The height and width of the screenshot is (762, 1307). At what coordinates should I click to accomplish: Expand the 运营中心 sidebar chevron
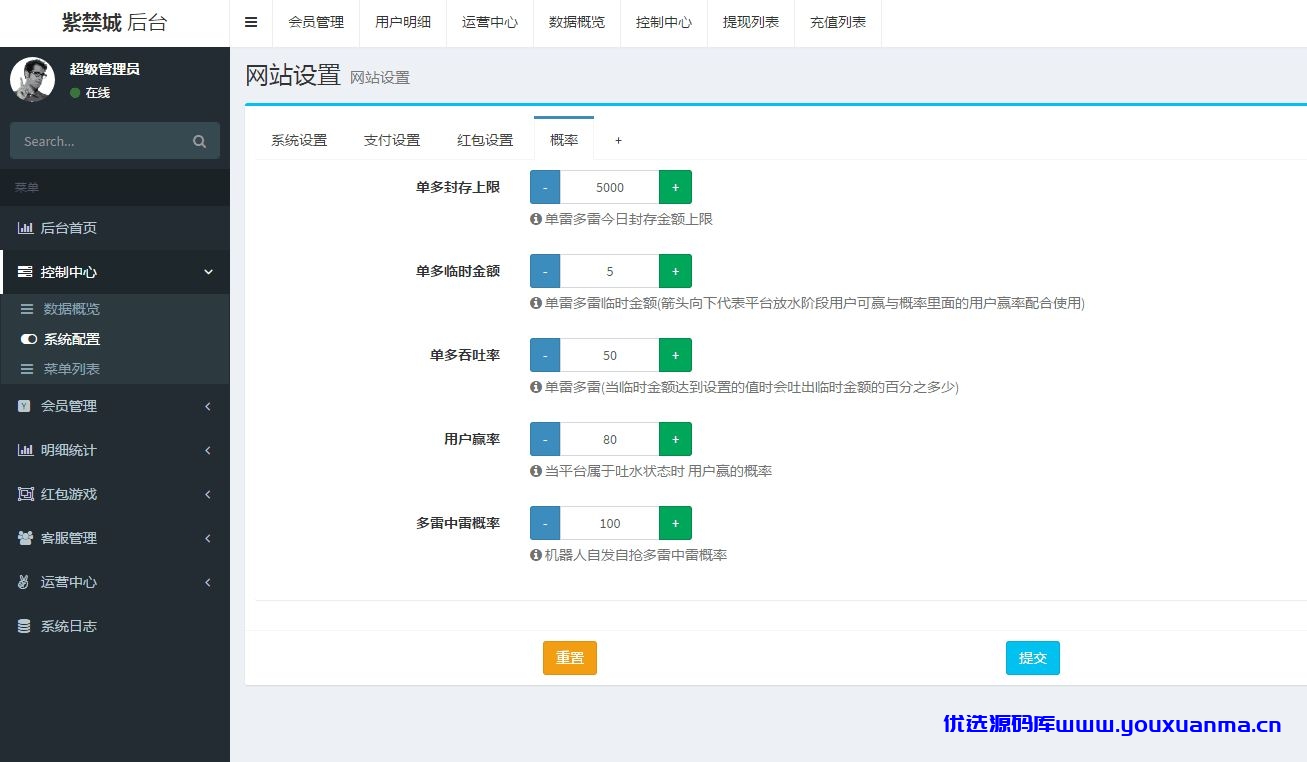208,582
